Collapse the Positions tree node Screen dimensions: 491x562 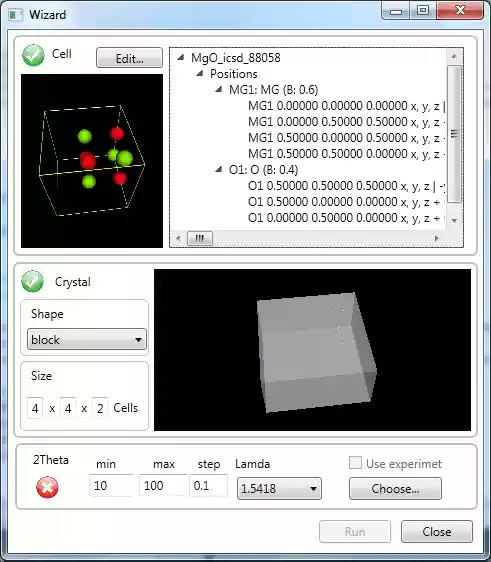(200, 73)
